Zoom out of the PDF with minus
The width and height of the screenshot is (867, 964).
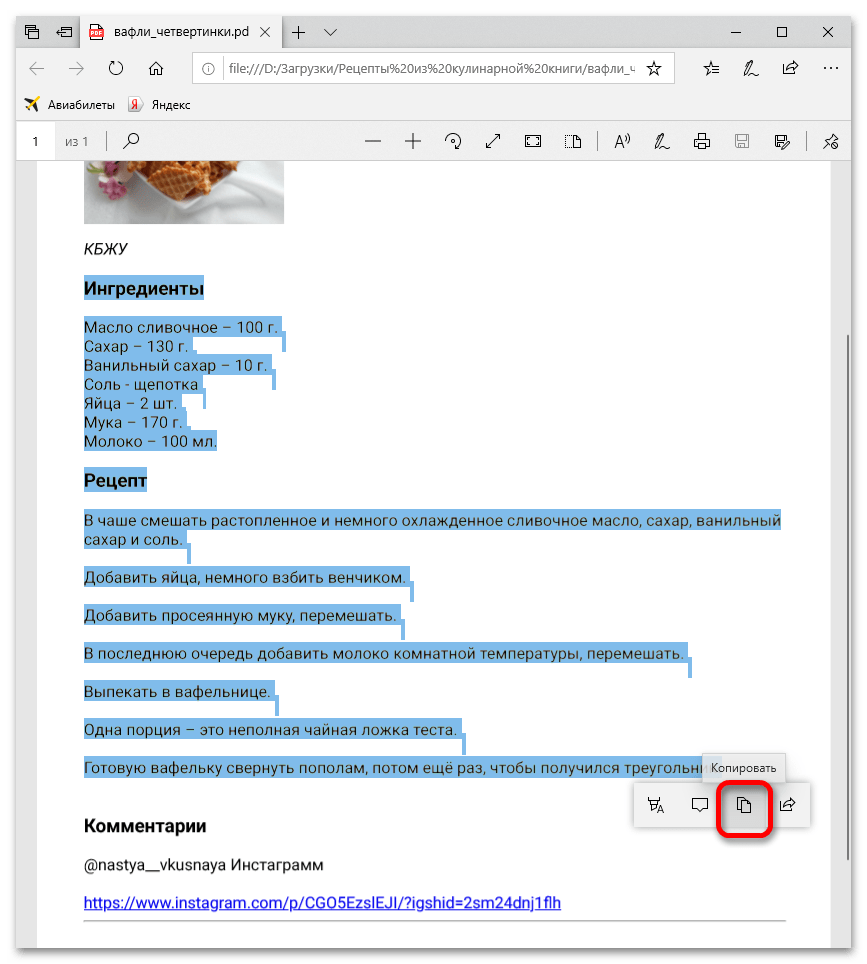(373, 141)
